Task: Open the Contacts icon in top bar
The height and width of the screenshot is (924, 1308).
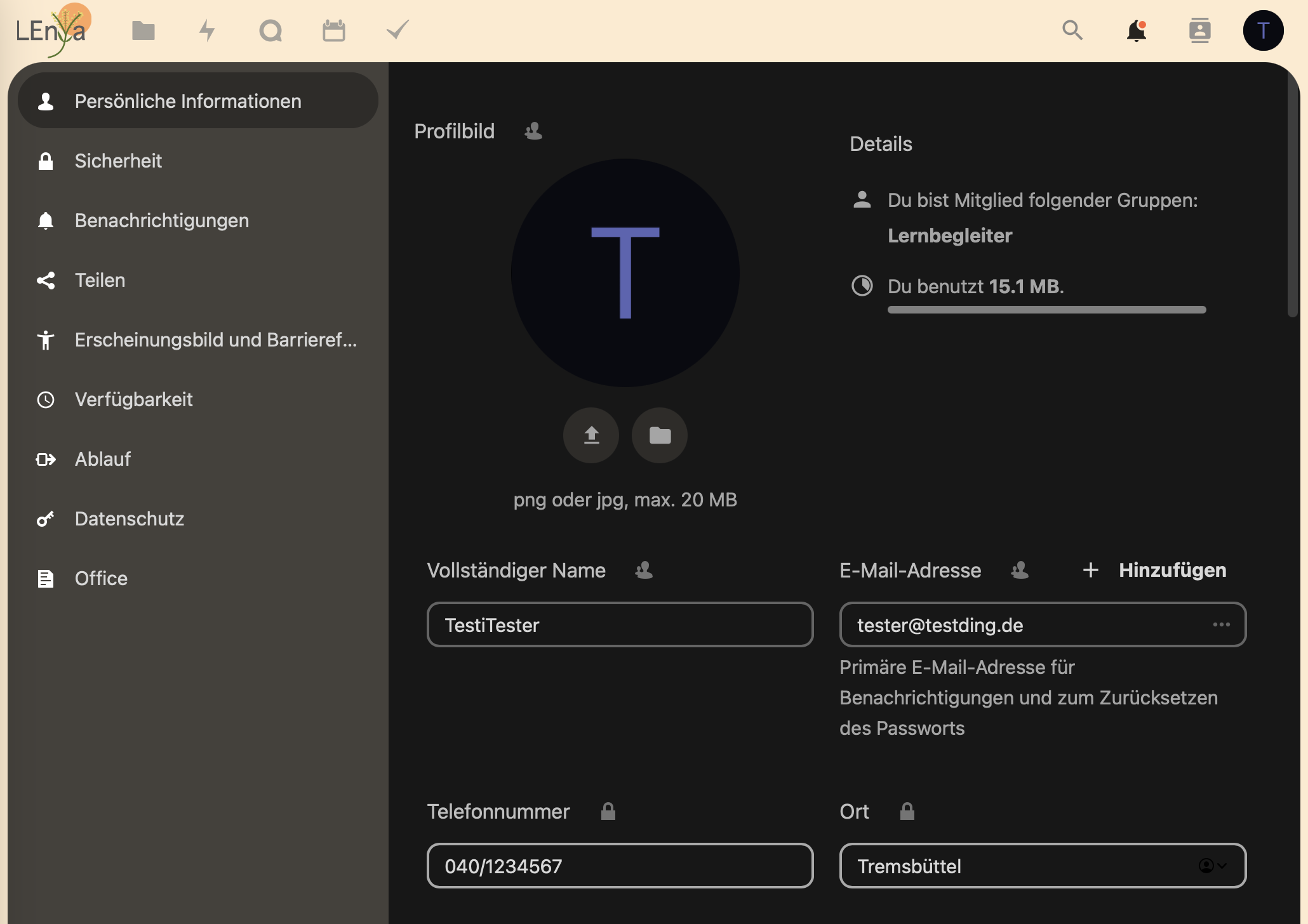Action: tap(1200, 30)
